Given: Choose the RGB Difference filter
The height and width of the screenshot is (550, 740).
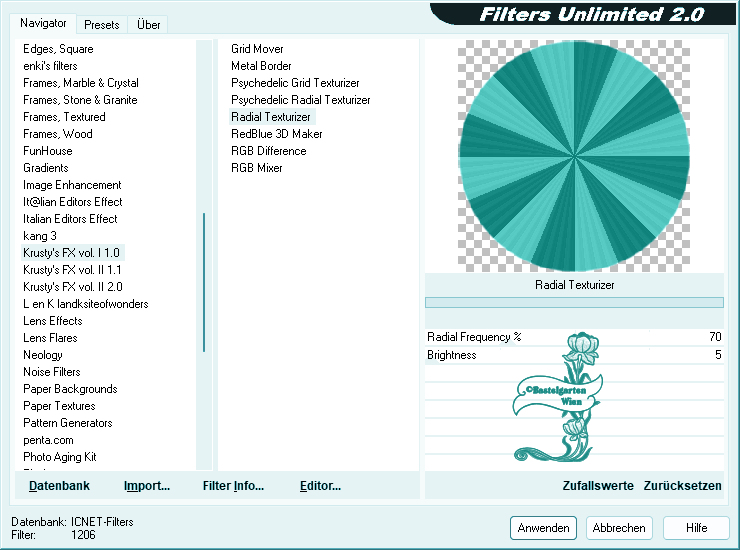Looking at the screenshot, I should point(269,151).
